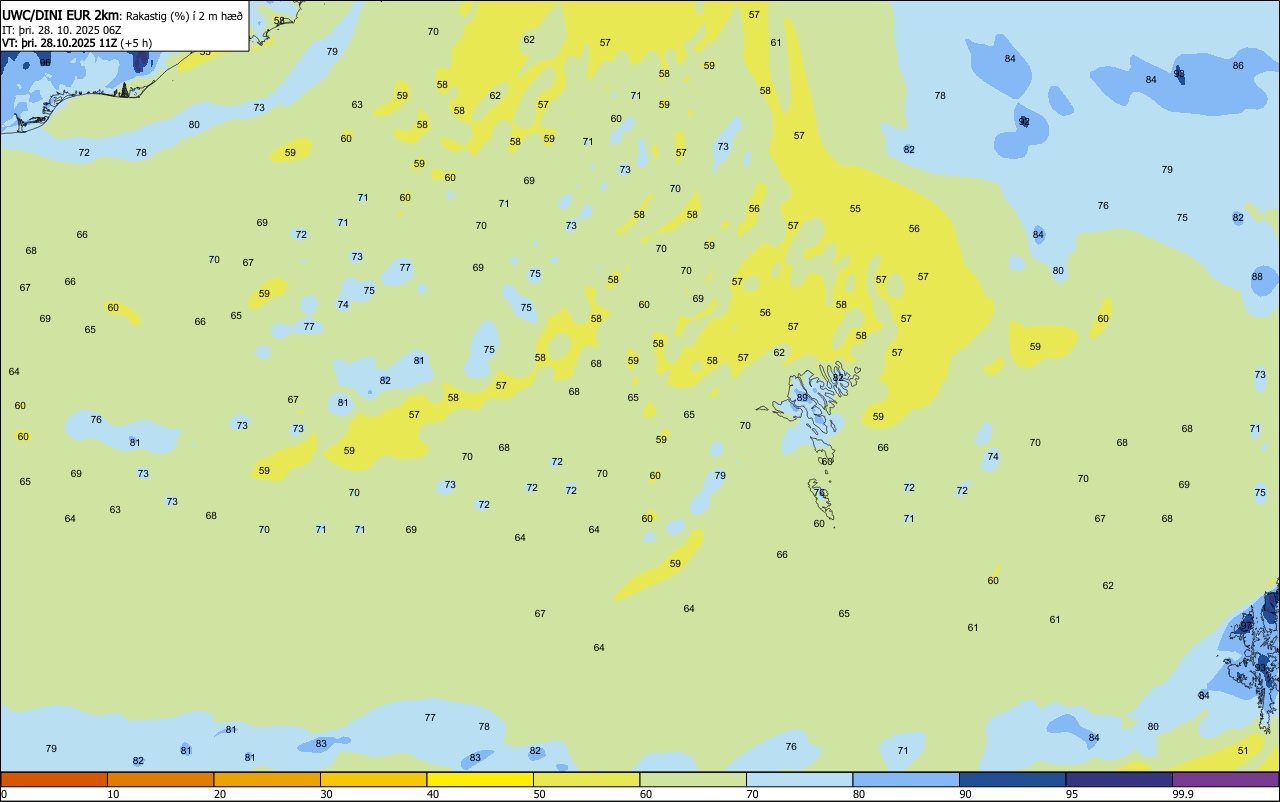Click the color scale tick label '50'
Viewport: 1280px width, 802px height.
coord(539,794)
